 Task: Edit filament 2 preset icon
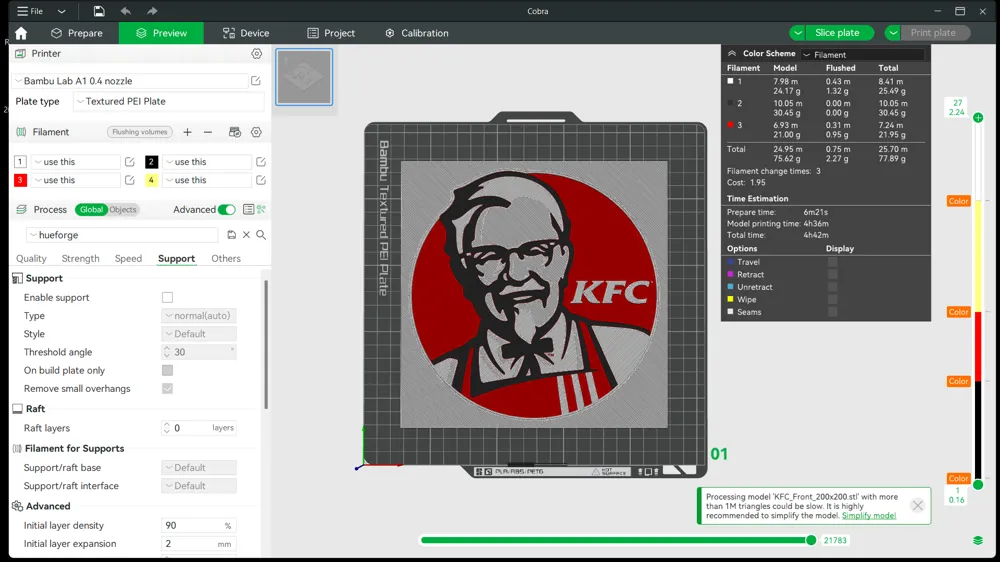tap(261, 162)
